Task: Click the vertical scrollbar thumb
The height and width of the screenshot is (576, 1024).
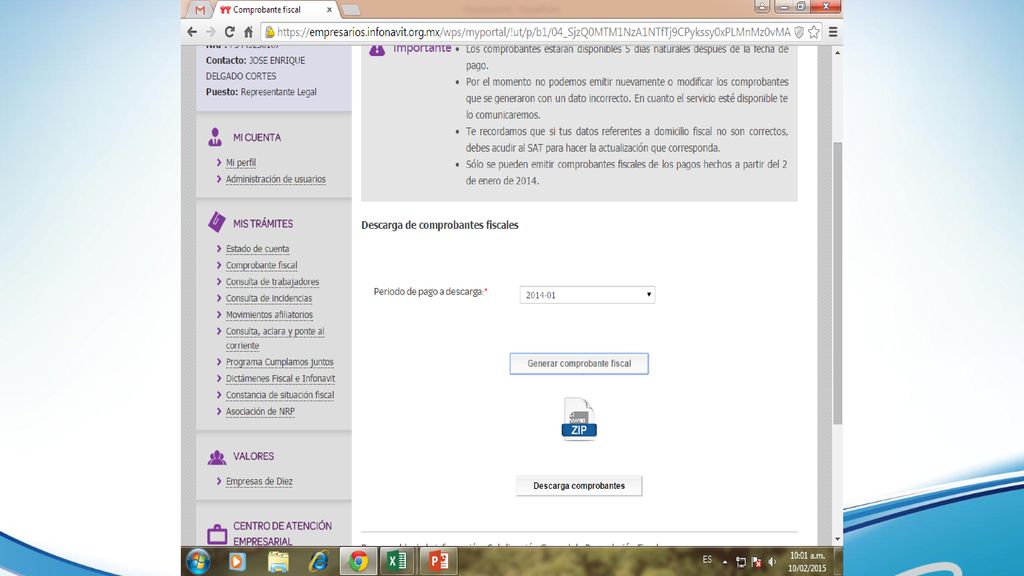Action: [837, 284]
